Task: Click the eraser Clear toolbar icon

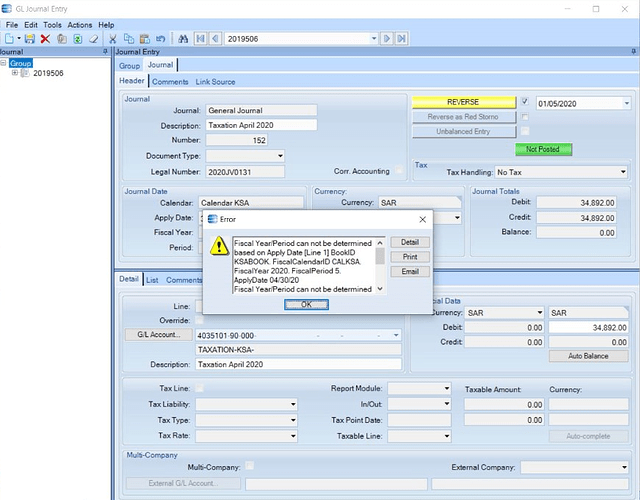Action: pos(94,39)
